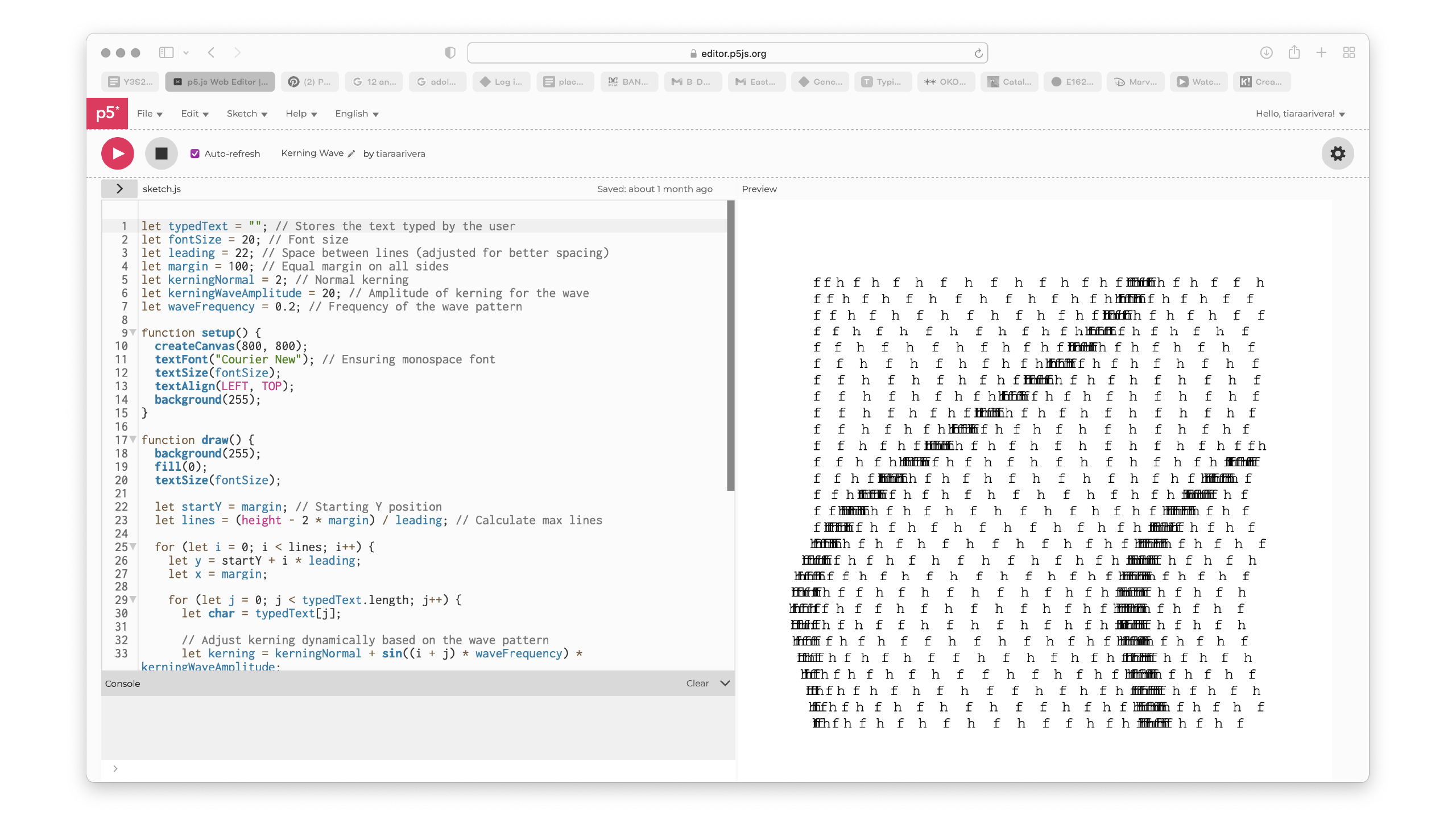Open the Hello, tiaraarivera! account dropdown

pos(1300,114)
